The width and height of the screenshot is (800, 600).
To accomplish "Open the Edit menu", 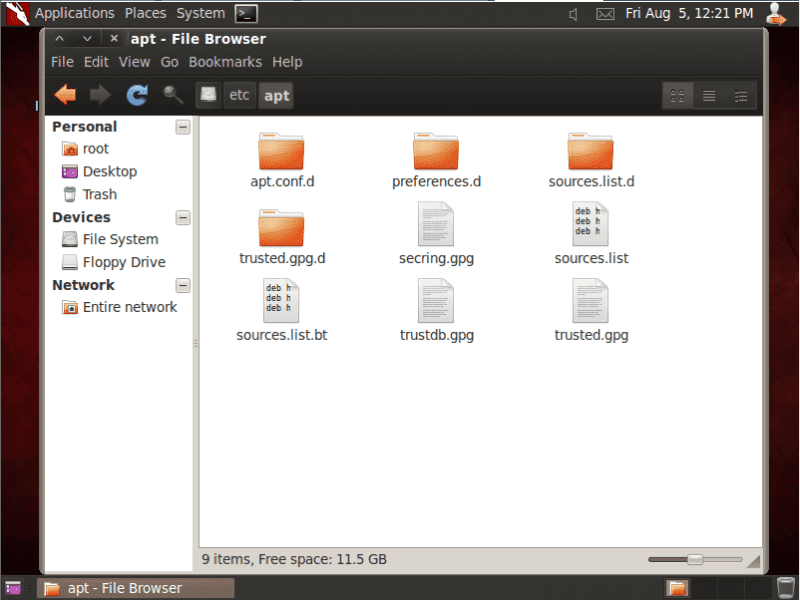I will click(96, 62).
